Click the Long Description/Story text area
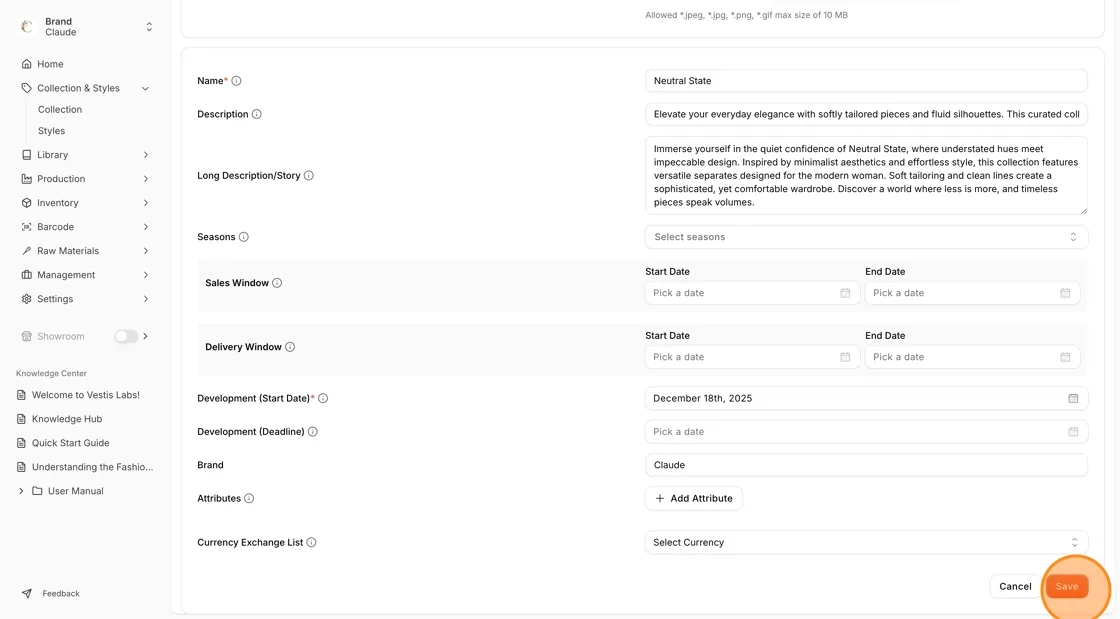Image resolution: width=1120 pixels, height=619 pixels. point(866,176)
